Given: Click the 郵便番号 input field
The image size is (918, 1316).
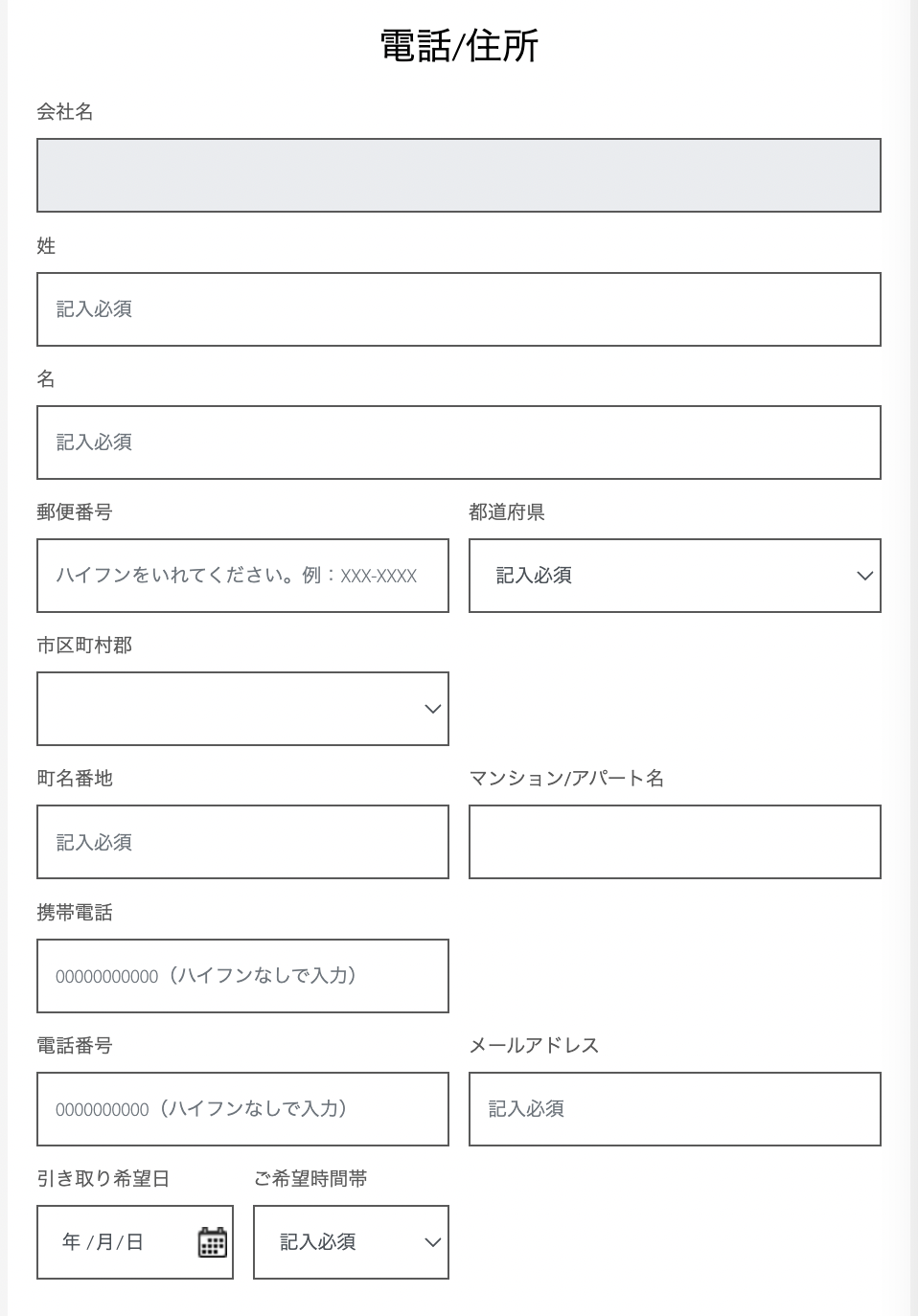Looking at the screenshot, I should pos(242,576).
